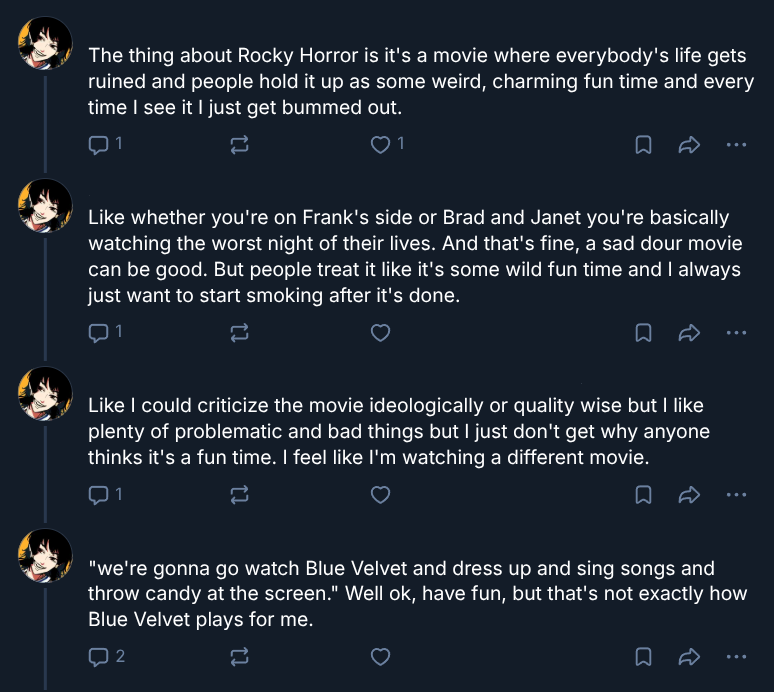Like the post about start smoking
This screenshot has height=692, width=774.
pos(380,333)
